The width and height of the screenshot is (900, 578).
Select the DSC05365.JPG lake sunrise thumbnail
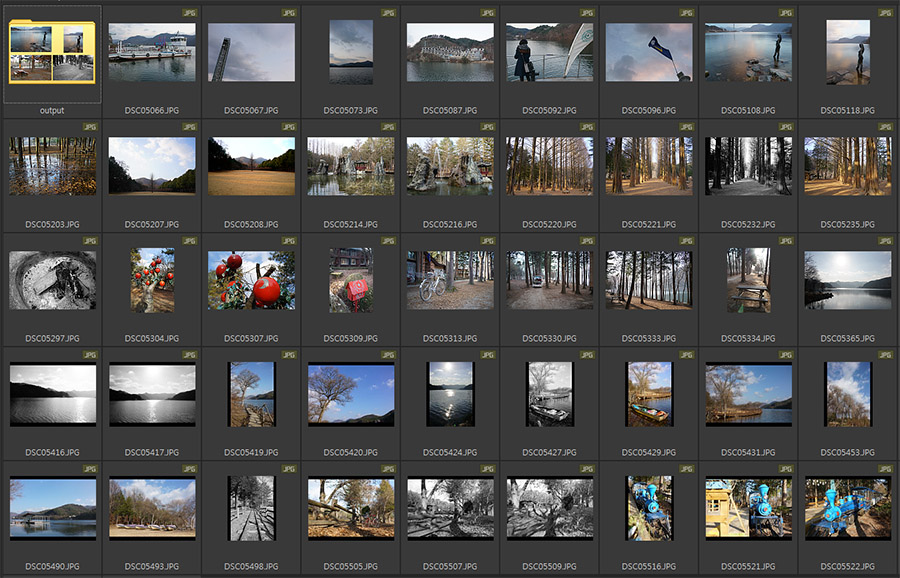pos(848,280)
